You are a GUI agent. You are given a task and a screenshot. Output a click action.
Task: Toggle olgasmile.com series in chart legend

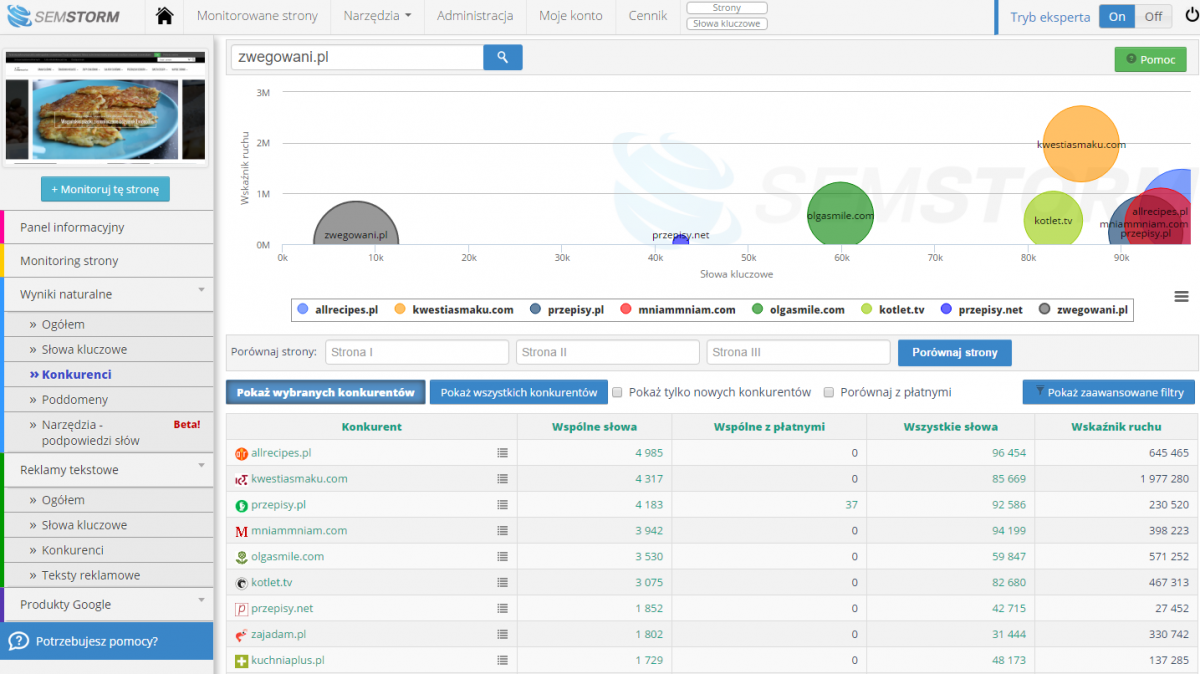point(798,310)
